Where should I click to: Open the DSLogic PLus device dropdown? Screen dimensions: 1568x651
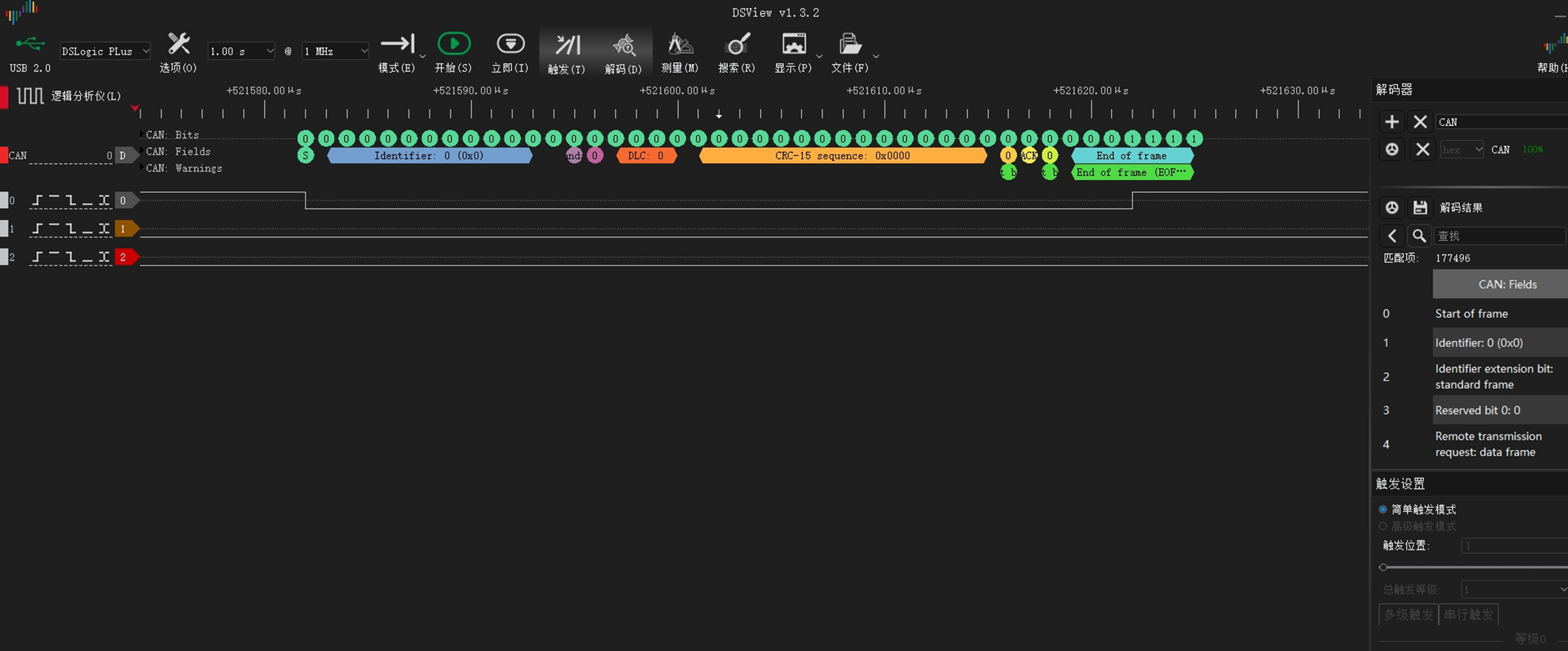[x=105, y=51]
